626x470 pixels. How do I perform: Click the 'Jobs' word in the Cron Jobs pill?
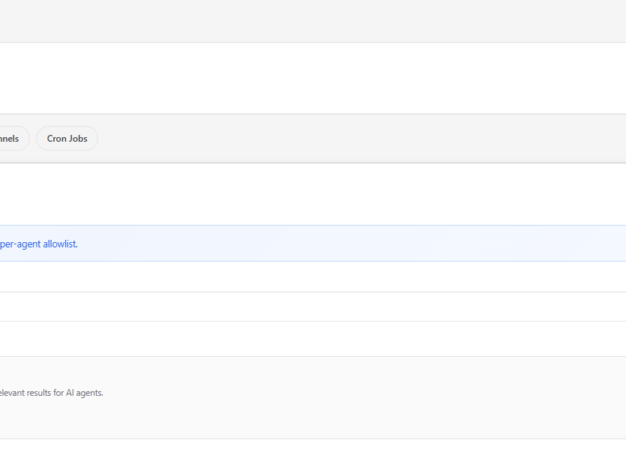[78, 139]
